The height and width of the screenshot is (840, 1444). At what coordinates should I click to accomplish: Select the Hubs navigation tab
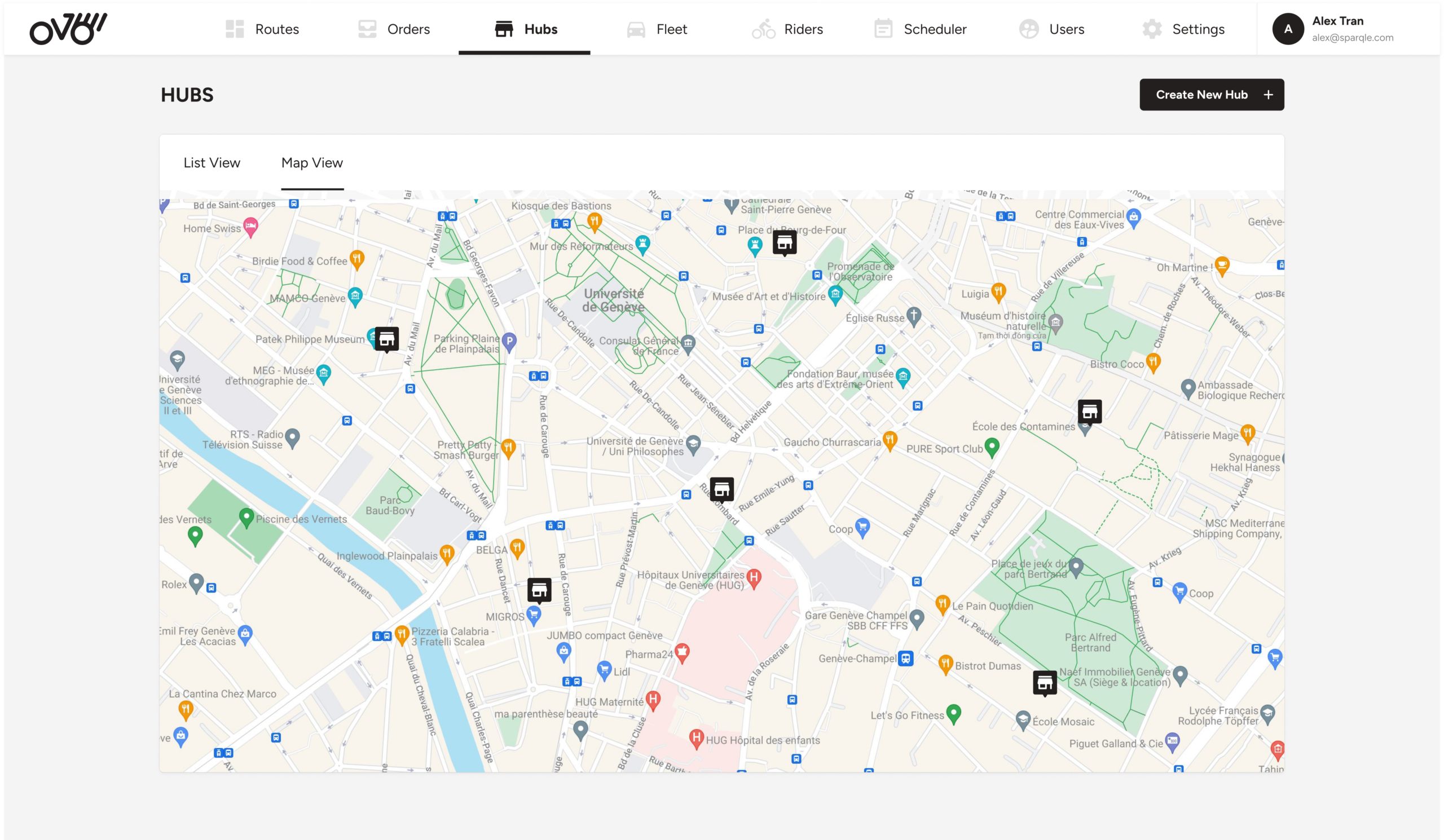(525, 29)
